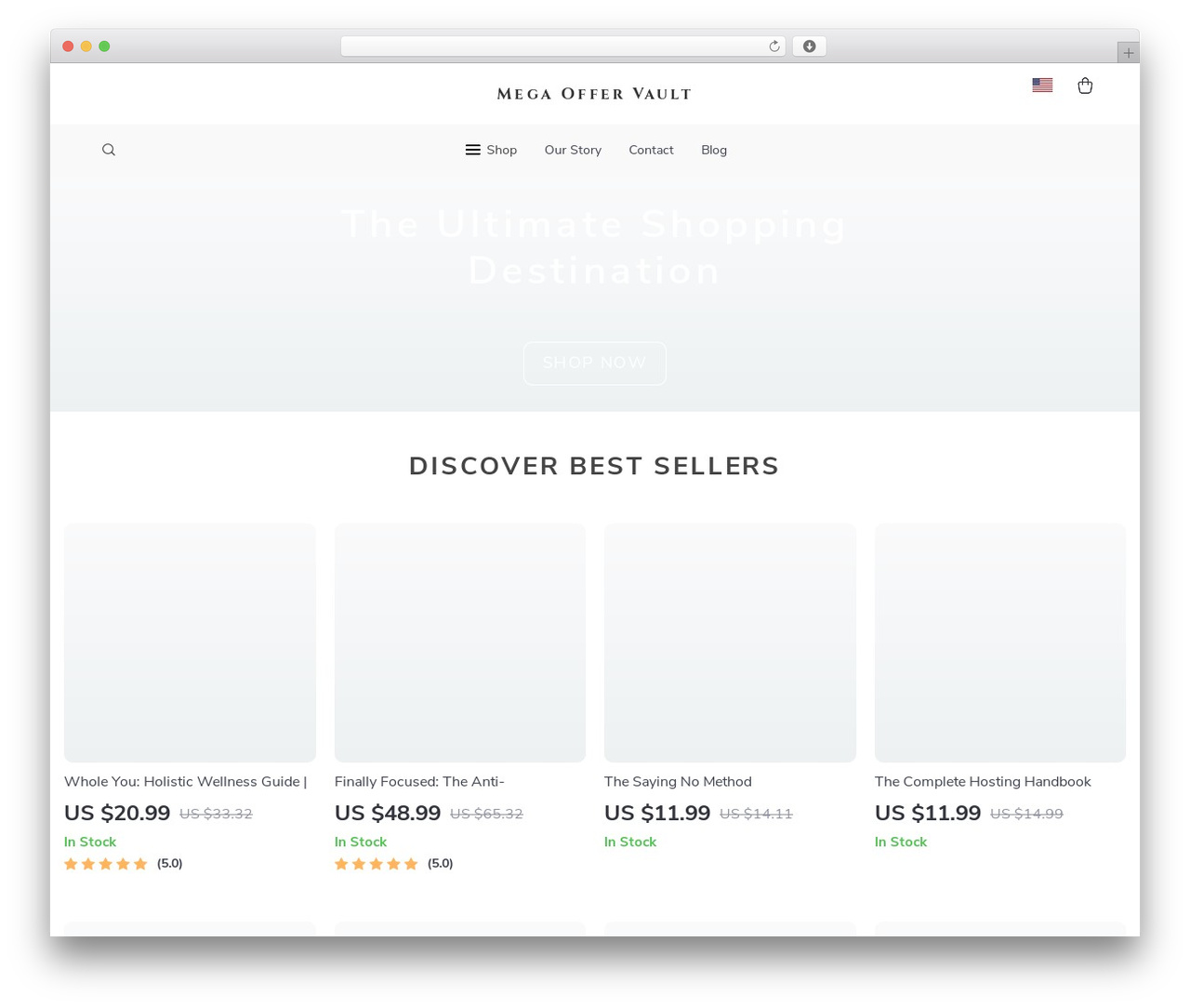Click the browser reload icon
The width and height of the screenshot is (1190, 1008).
point(774,46)
